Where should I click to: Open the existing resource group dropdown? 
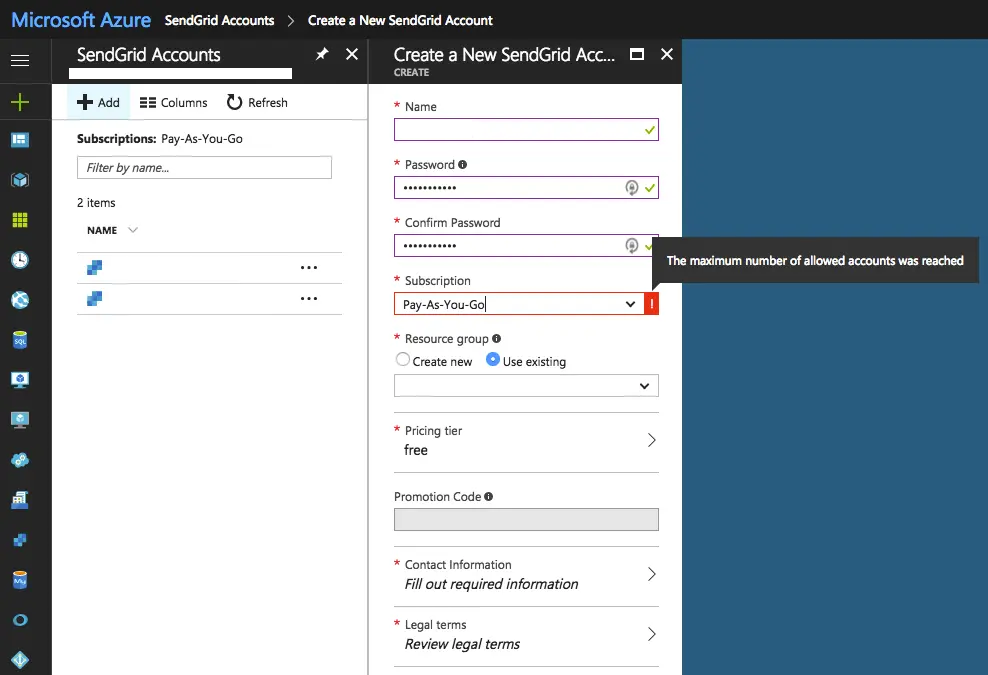click(526, 386)
